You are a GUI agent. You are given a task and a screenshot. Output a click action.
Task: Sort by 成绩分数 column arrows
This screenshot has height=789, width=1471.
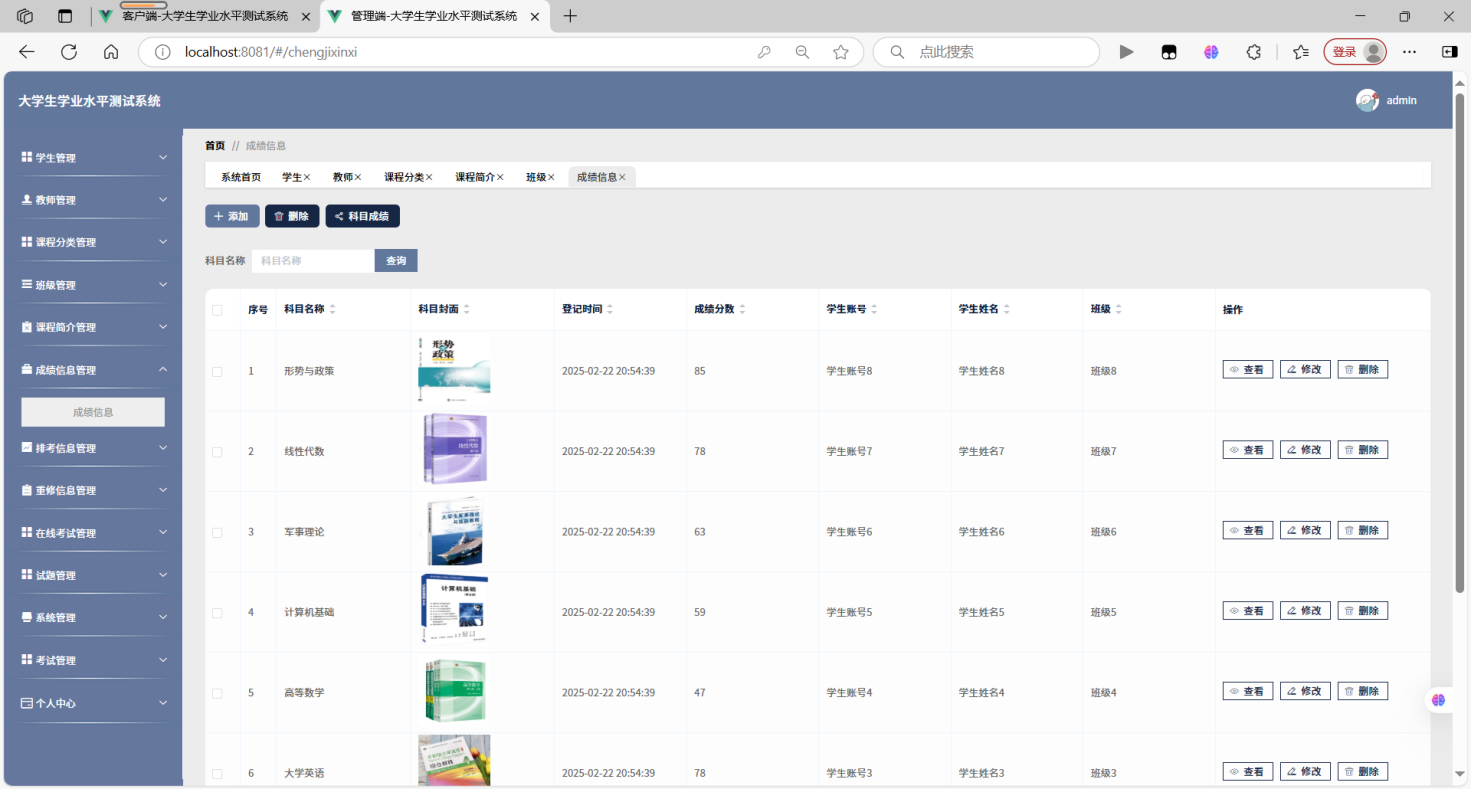click(x=742, y=310)
